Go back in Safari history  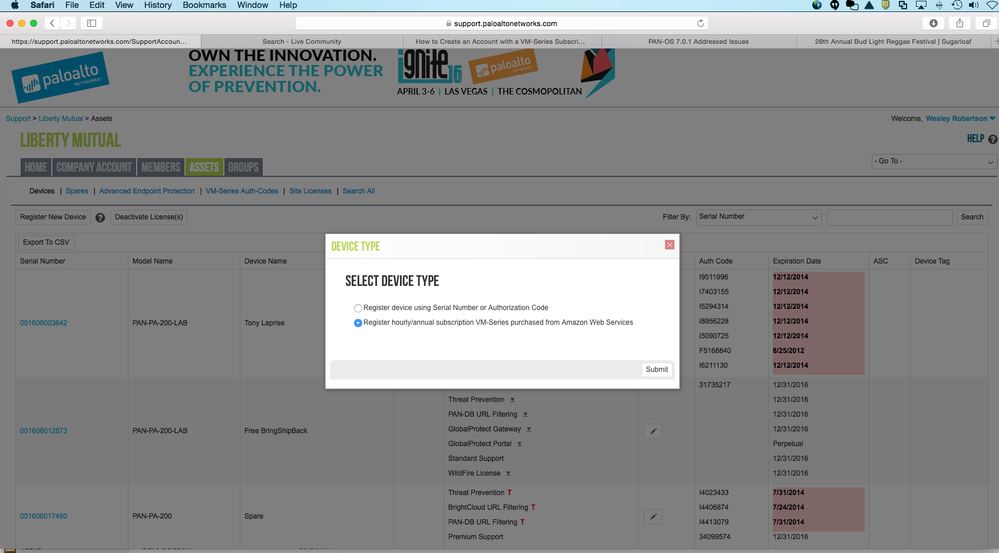[x=52, y=23]
